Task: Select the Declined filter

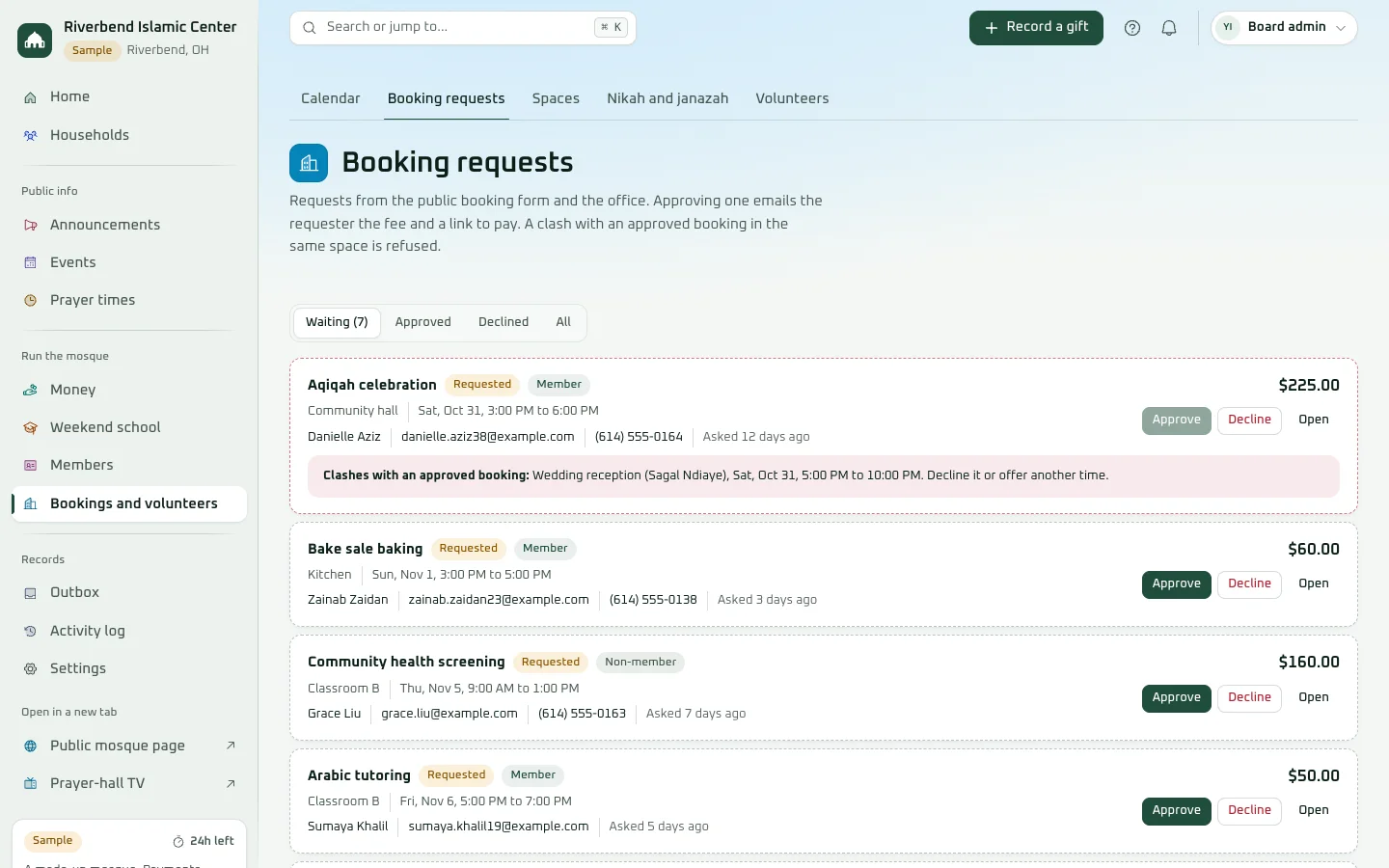Action: [504, 323]
